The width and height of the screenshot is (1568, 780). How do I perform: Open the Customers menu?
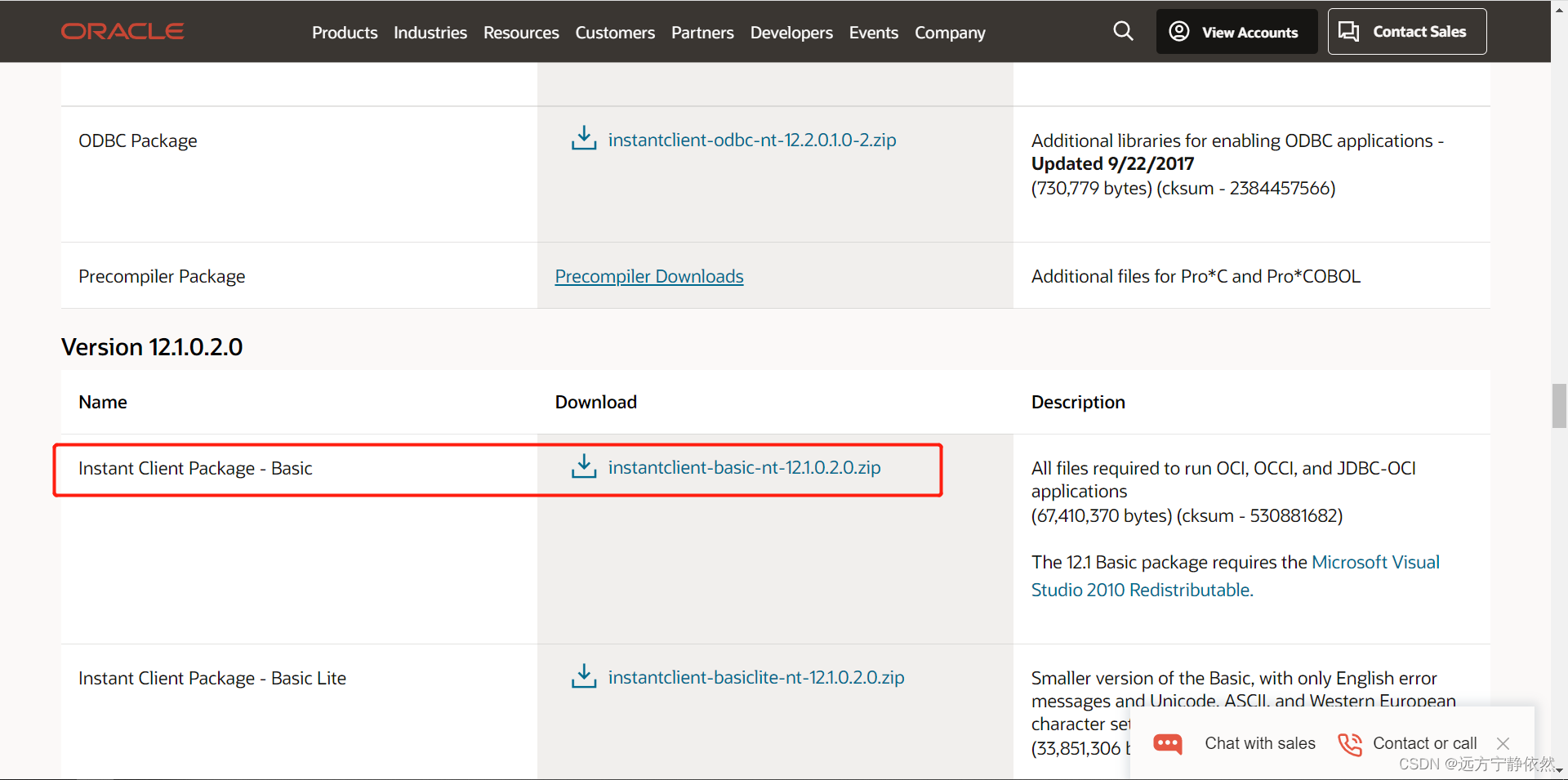tap(615, 33)
